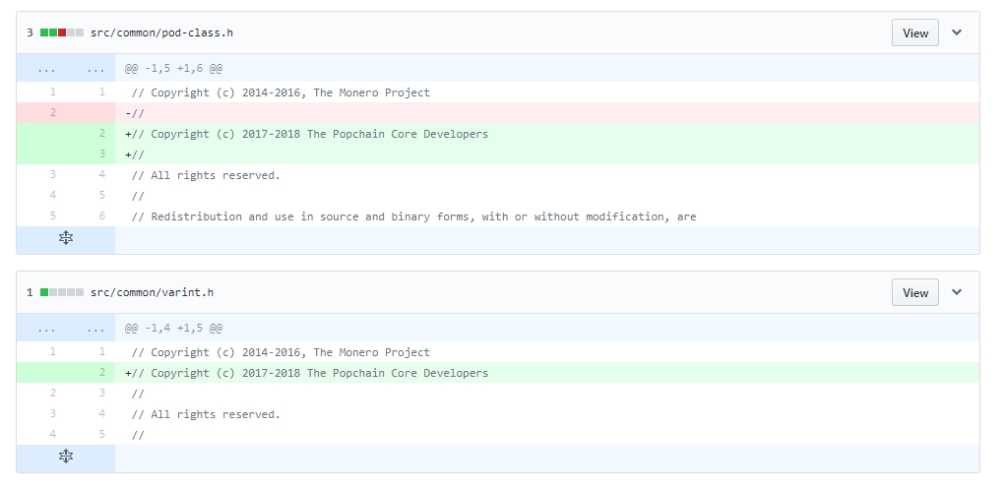Collapse the pod-class.h diff with chevron
The height and width of the screenshot is (486, 1000).
coord(957,33)
